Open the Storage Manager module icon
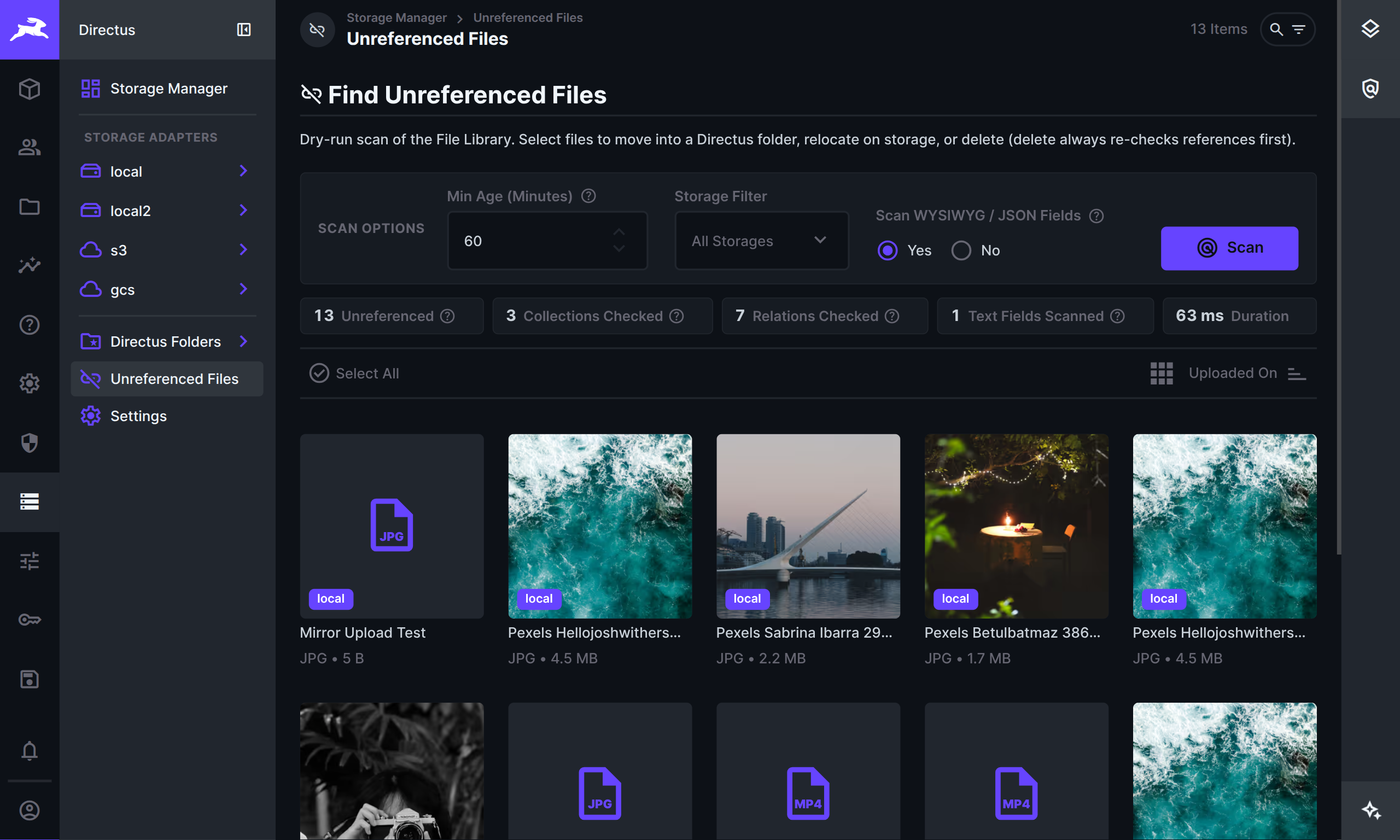1400x840 pixels. [x=30, y=501]
